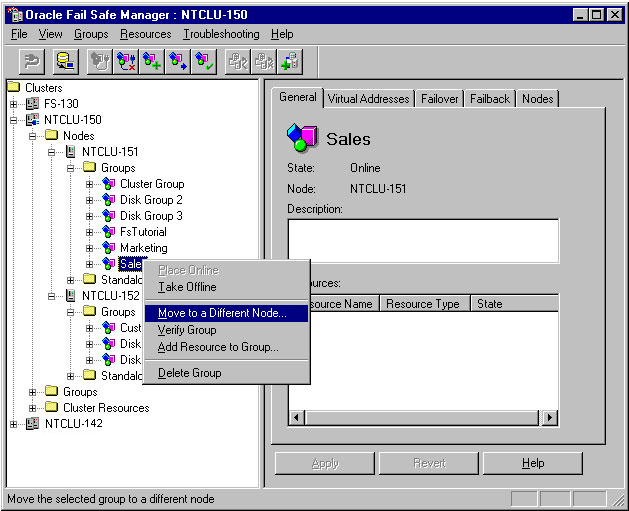Click the NTCLU-152 server node icon

(x=70, y=296)
